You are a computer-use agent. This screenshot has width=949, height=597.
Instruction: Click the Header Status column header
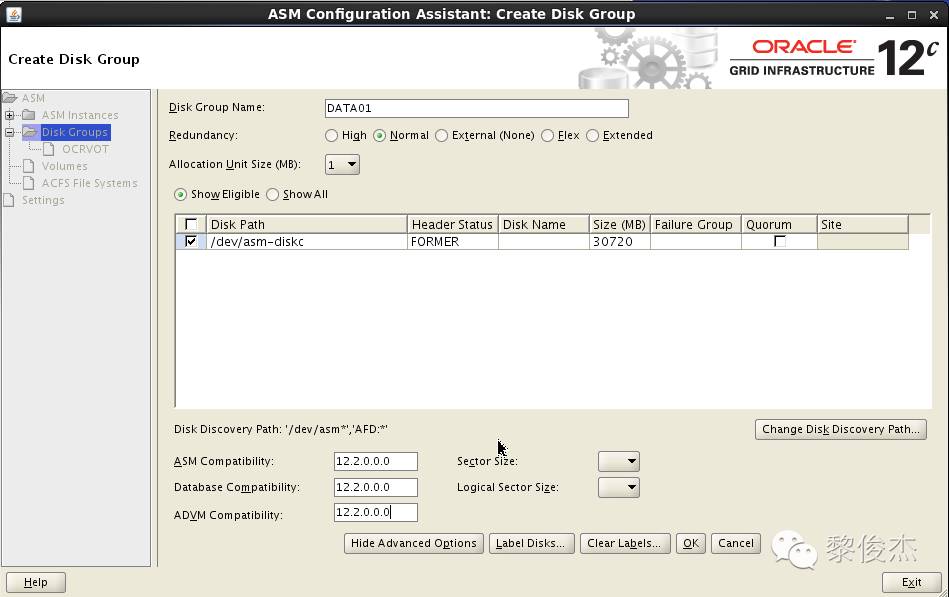pyautogui.click(x=452, y=224)
